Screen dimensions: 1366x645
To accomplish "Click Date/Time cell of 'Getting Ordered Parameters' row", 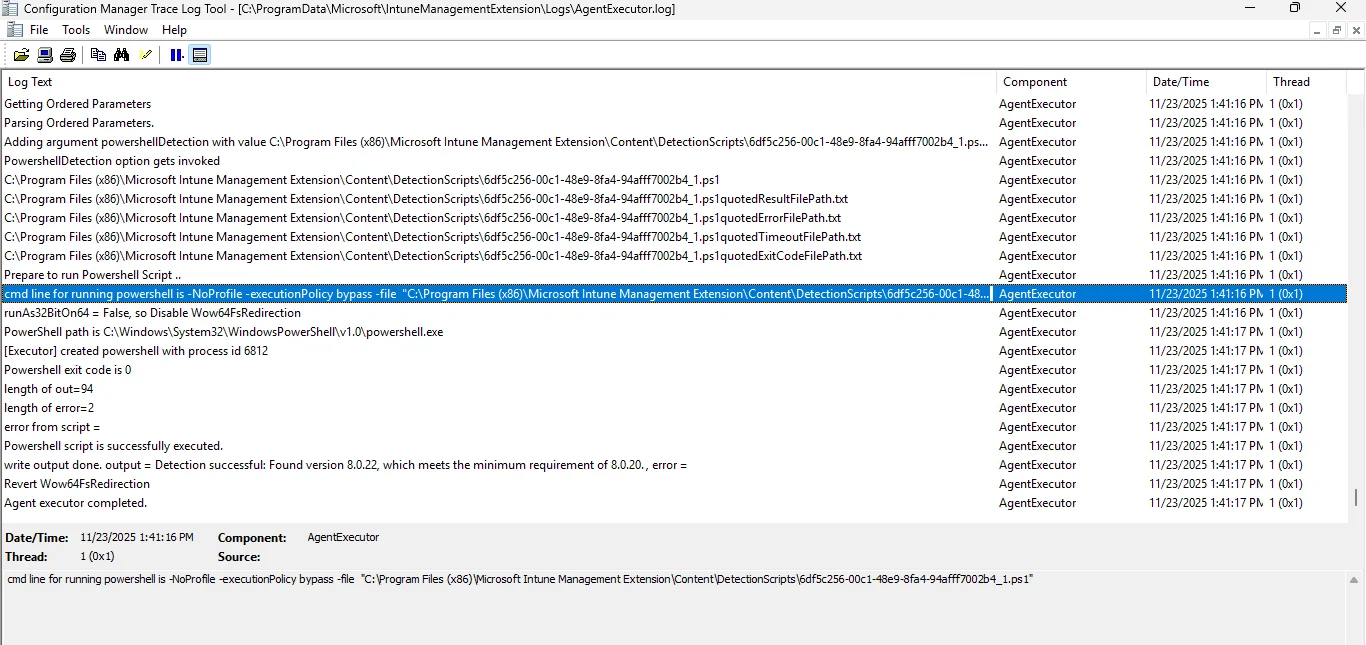I will point(1206,104).
